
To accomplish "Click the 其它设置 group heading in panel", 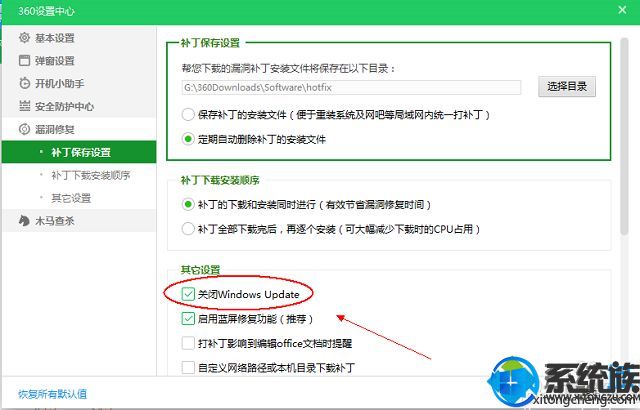I will (x=200, y=269).
